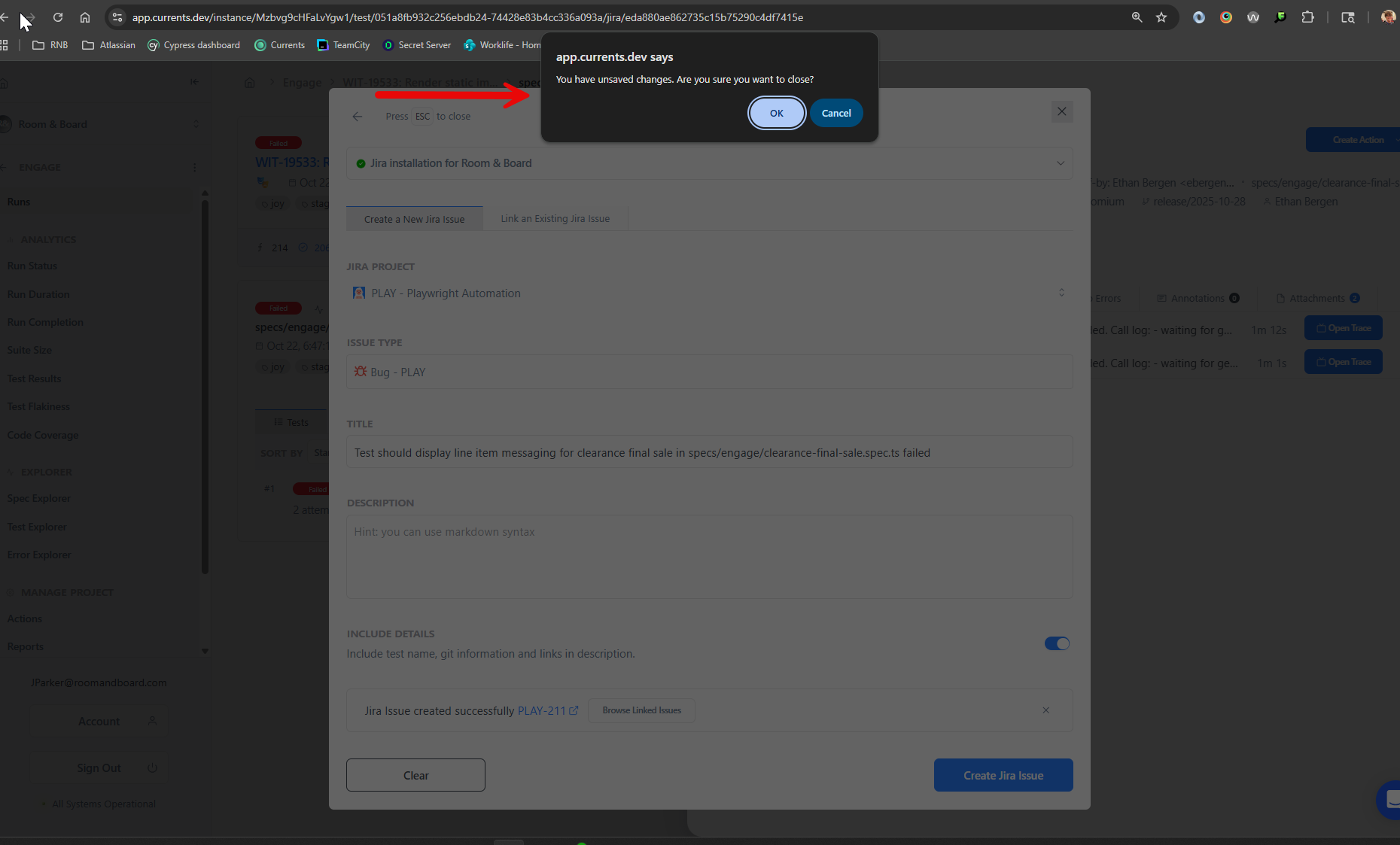Click the Create Jira Issue button
1400x845 pixels.
(x=1003, y=775)
